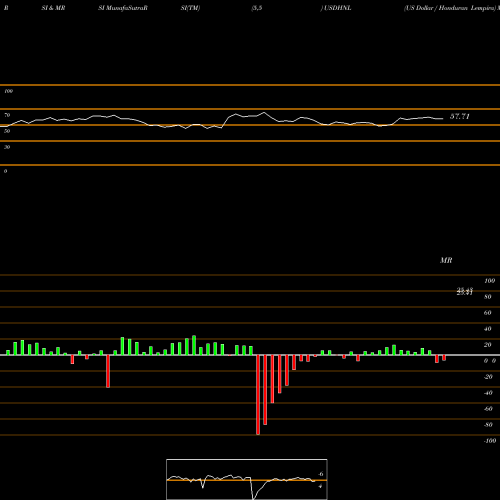Click the MR panel's -40 axis label
The height and width of the screenshot is (500, 500).
coord(488,393)
